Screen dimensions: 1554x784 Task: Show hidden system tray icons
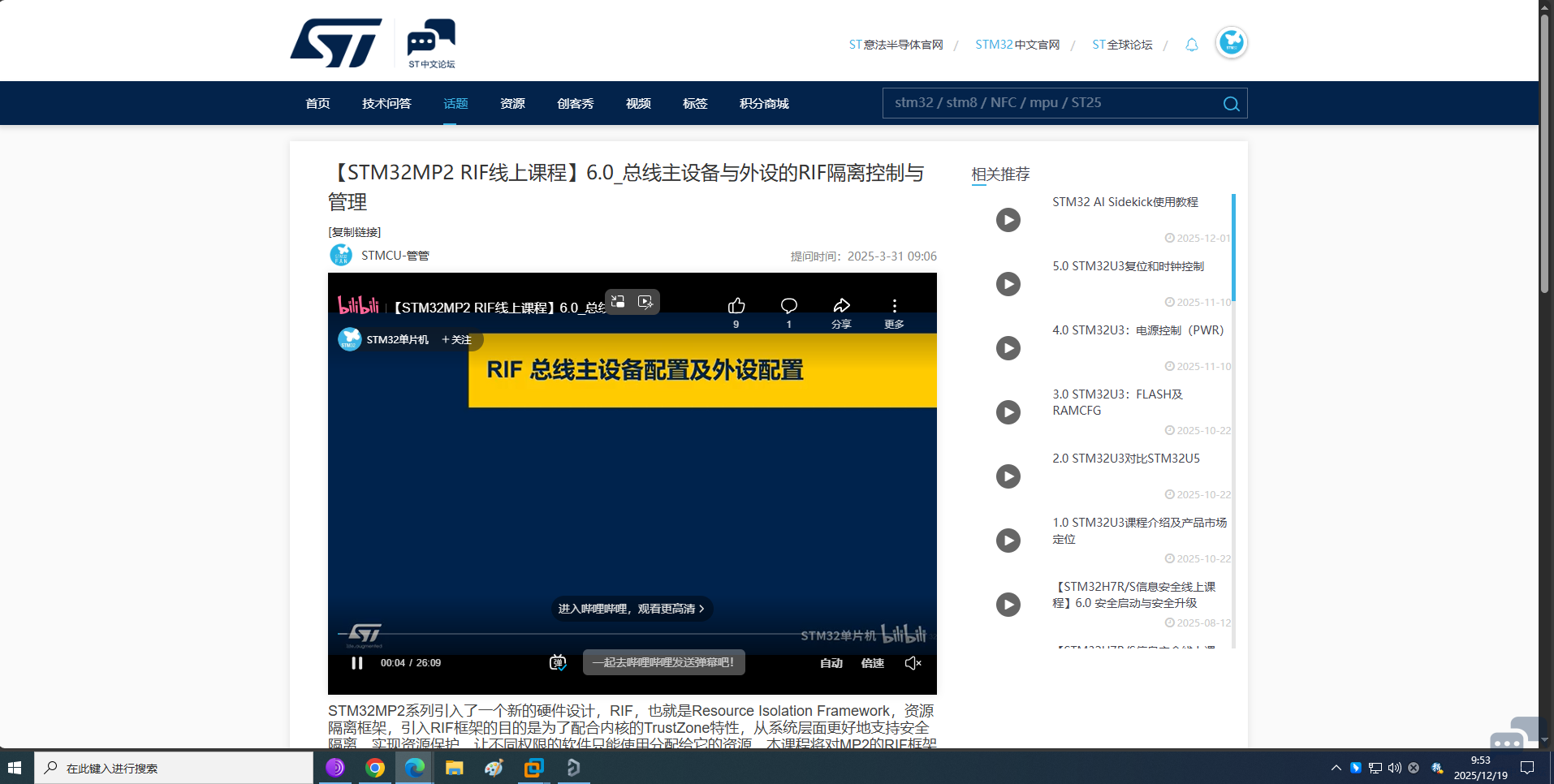[1336, 768]
